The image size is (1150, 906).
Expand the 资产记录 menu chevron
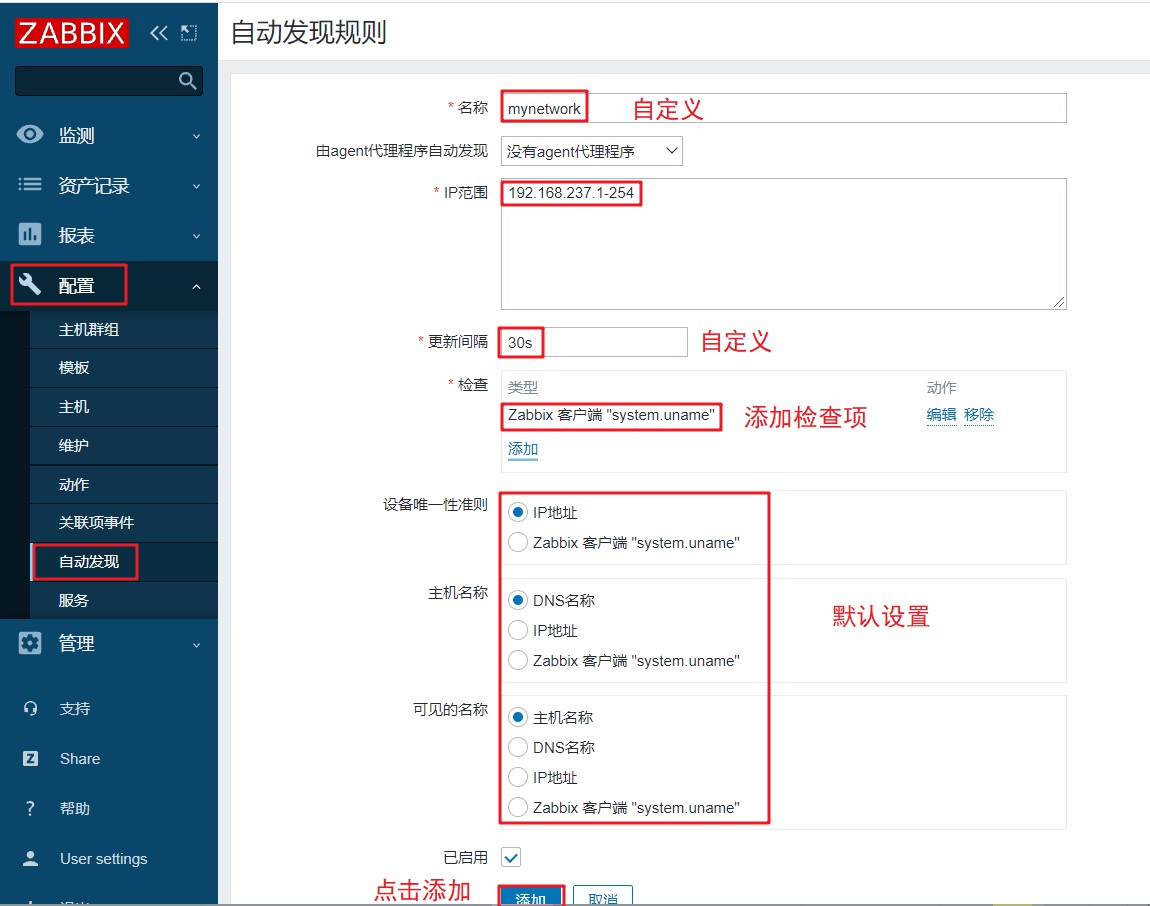pos(196,186)
